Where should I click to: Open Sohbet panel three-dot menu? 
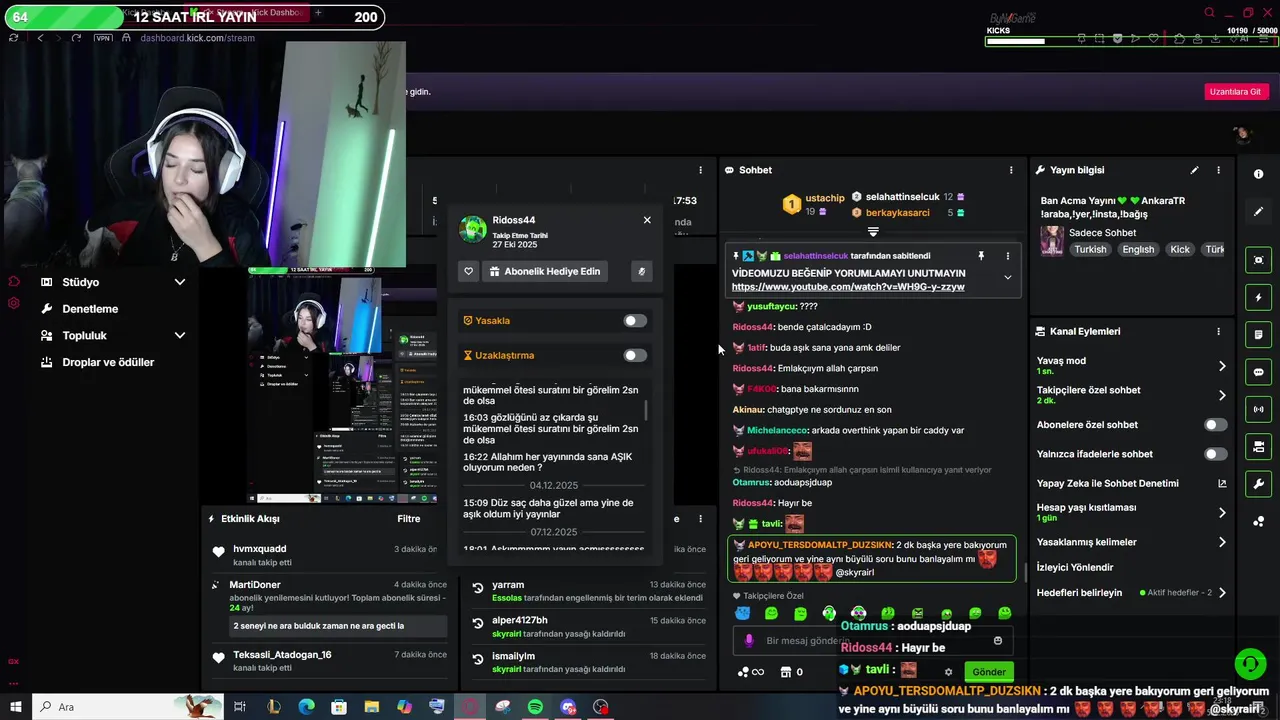coord(1011,170)
